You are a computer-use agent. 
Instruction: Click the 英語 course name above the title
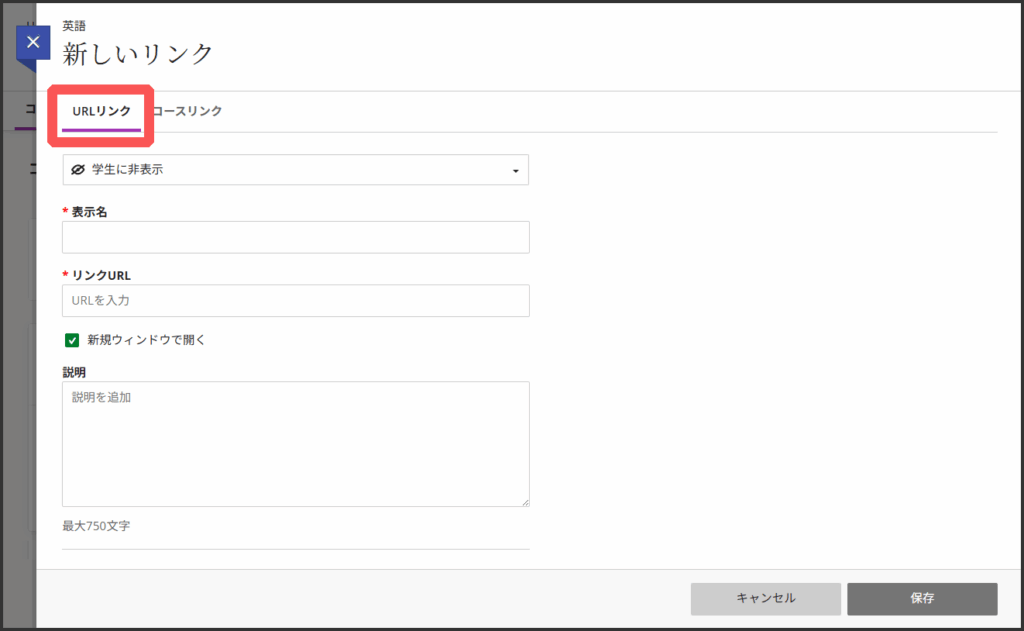(74, 27)
